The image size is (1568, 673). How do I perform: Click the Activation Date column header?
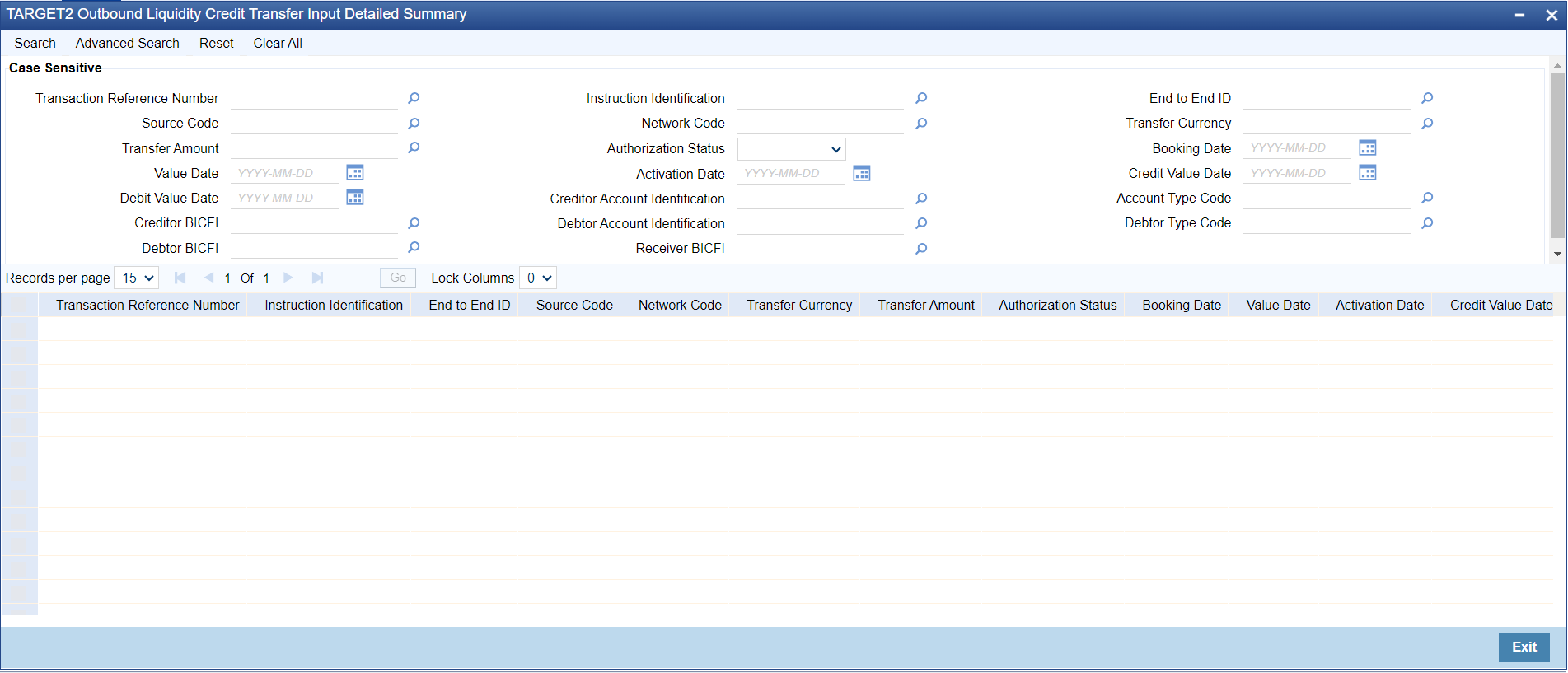click(1379, 305)
